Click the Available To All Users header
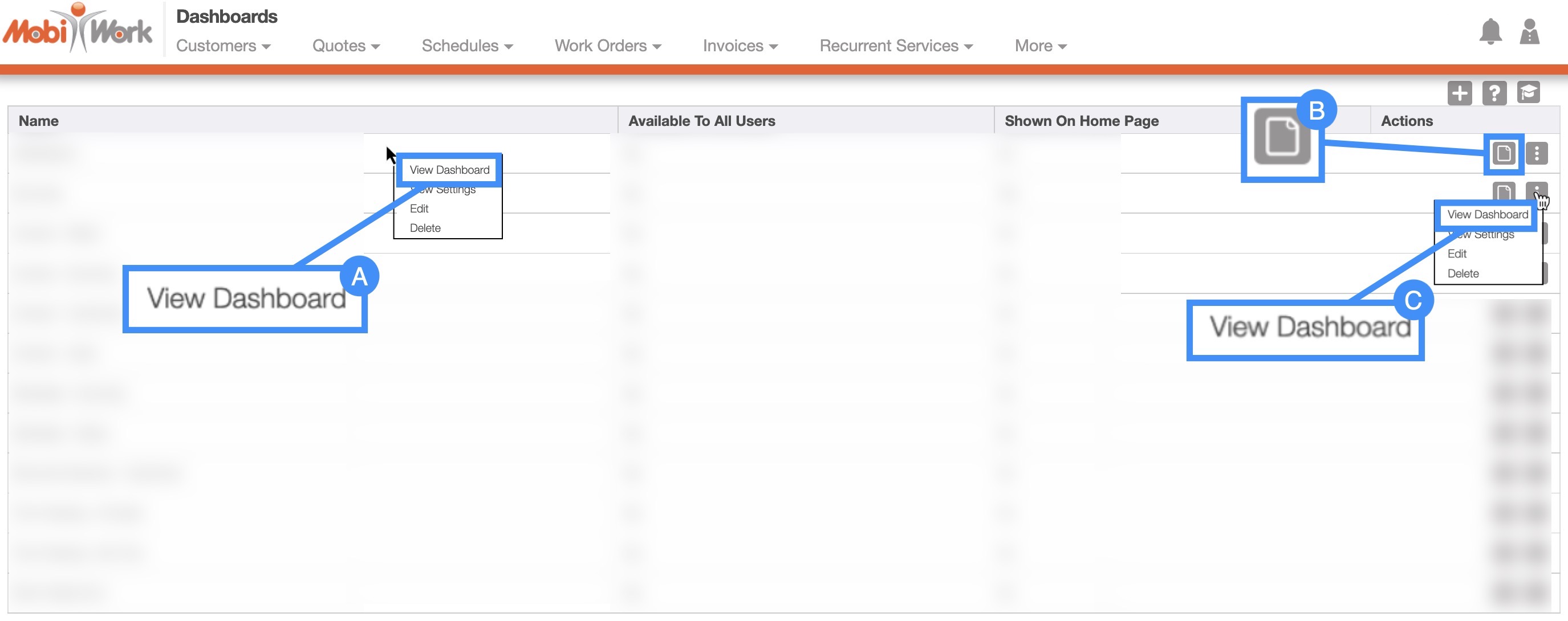The height and width of the screenshot is (621, 1568). click(x=701, y=121)
